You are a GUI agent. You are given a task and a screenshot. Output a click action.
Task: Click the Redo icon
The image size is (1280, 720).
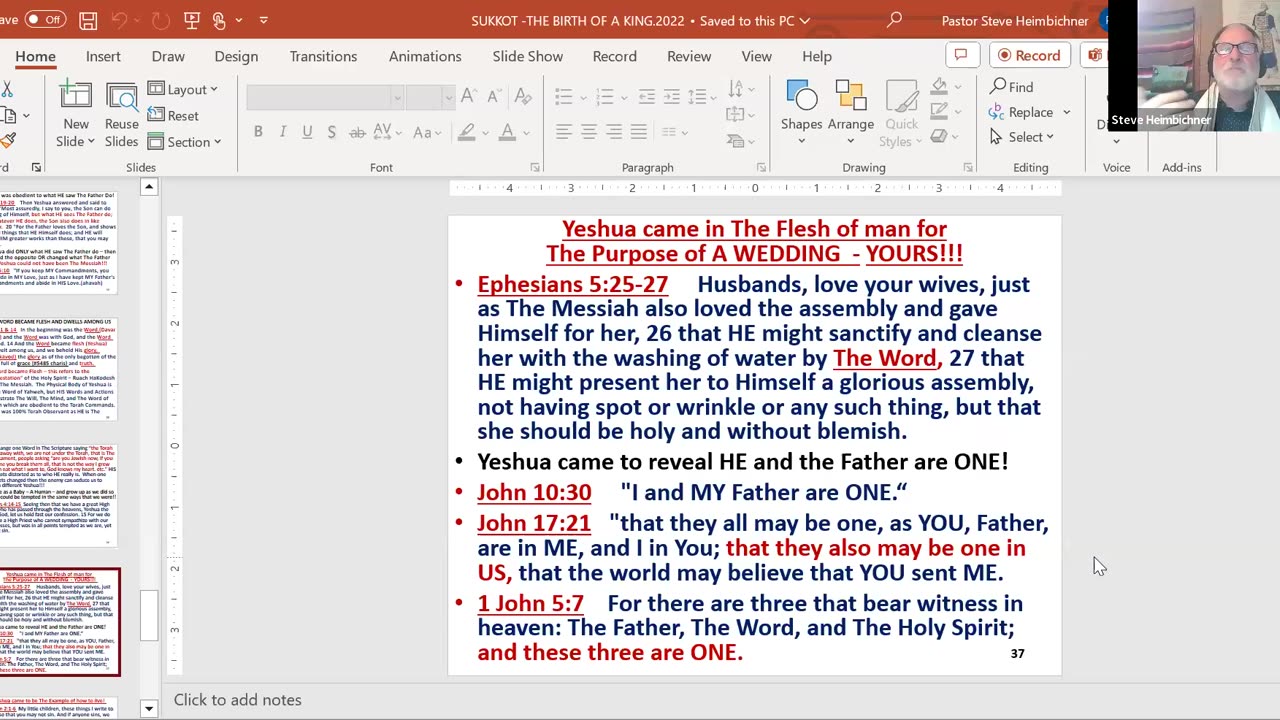tap(161, 20)
